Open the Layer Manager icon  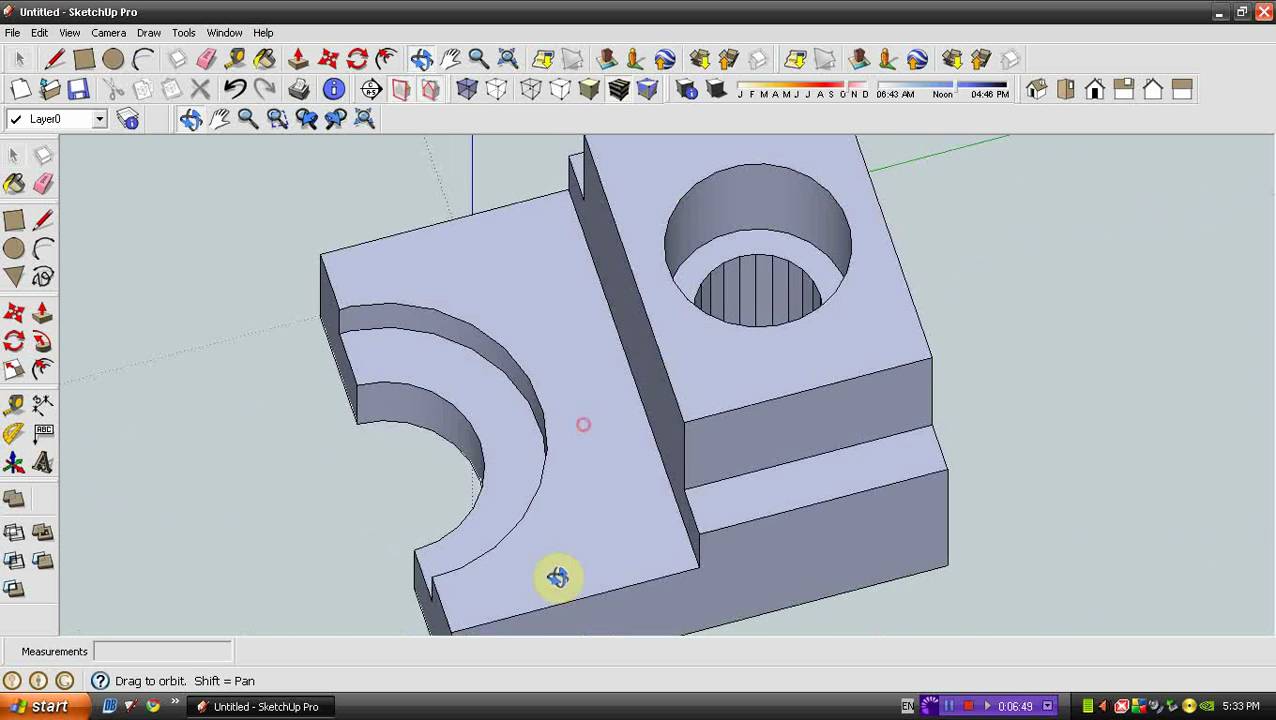(128, 119)
